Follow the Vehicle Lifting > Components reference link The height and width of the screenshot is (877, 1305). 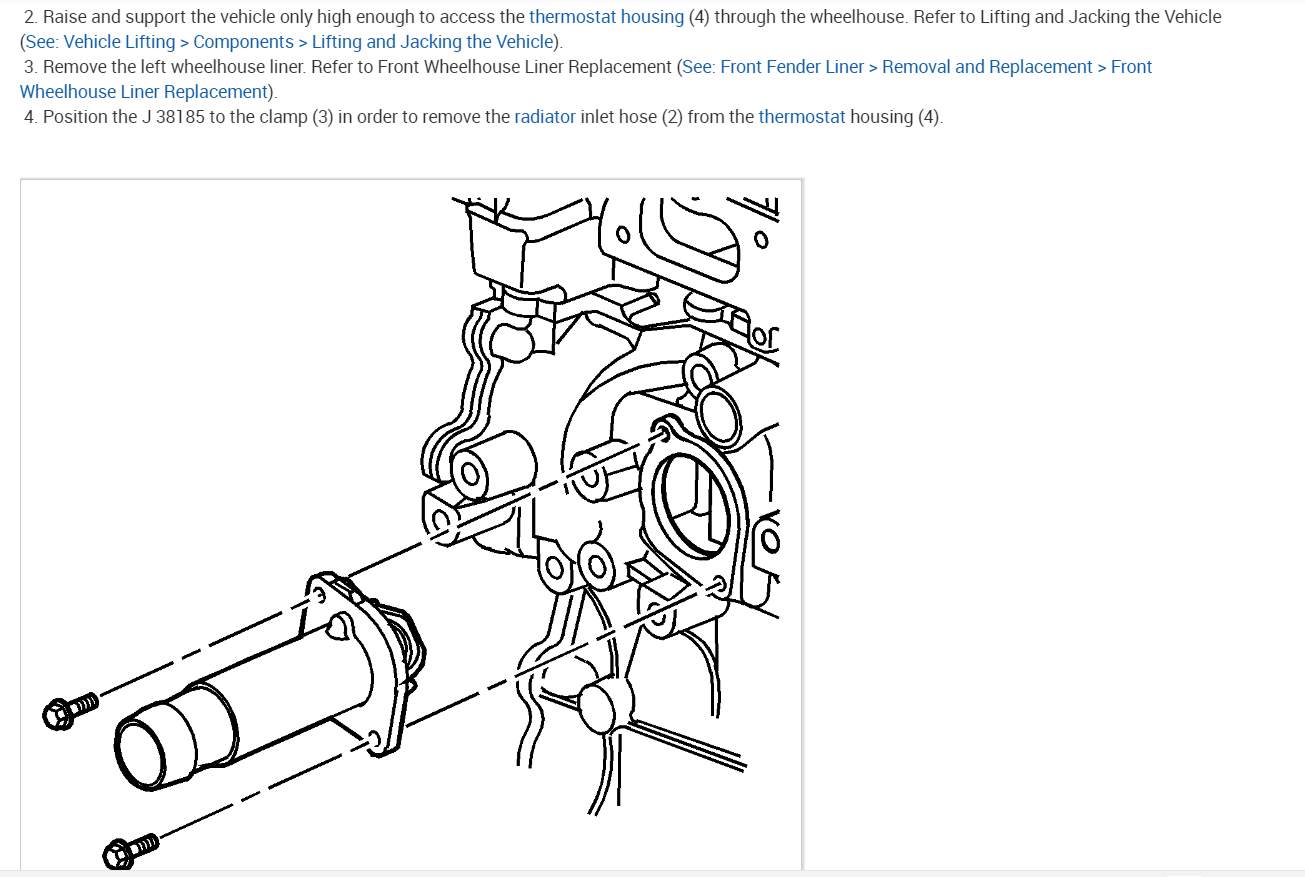click(x=289, y=42)
